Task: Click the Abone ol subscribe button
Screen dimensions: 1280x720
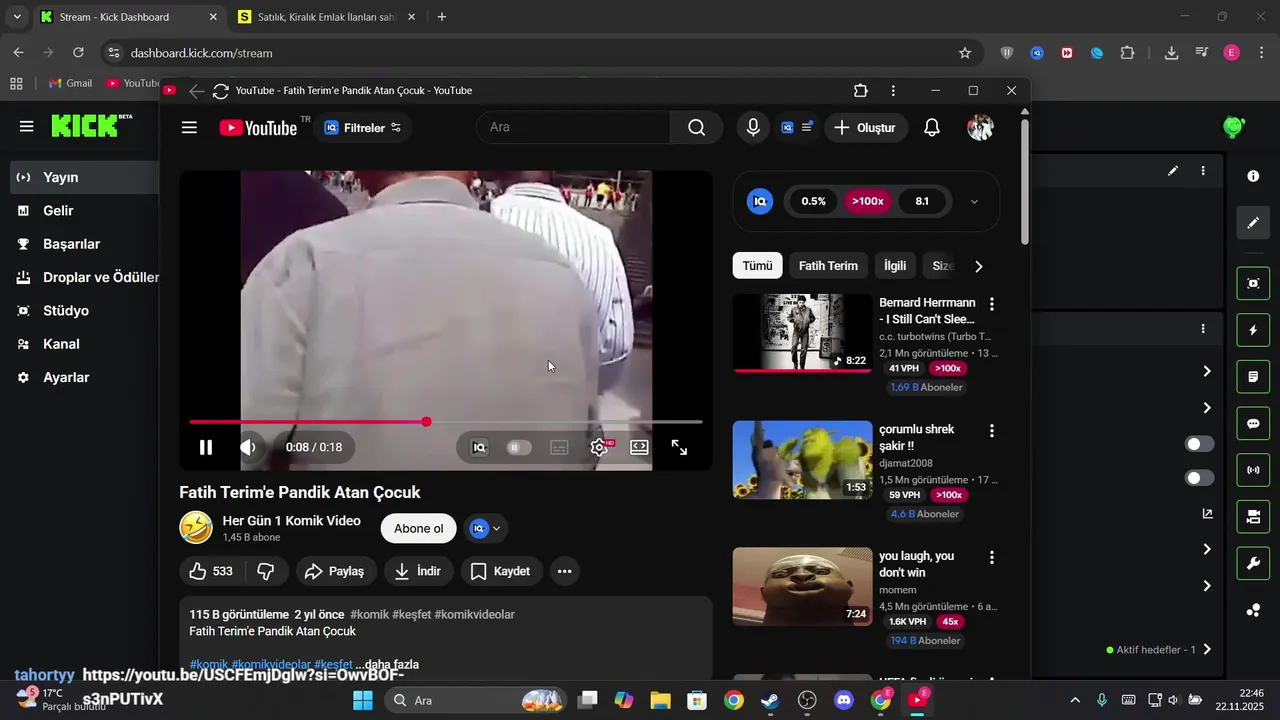Action: pyautogui.click(x=418, y=529)
